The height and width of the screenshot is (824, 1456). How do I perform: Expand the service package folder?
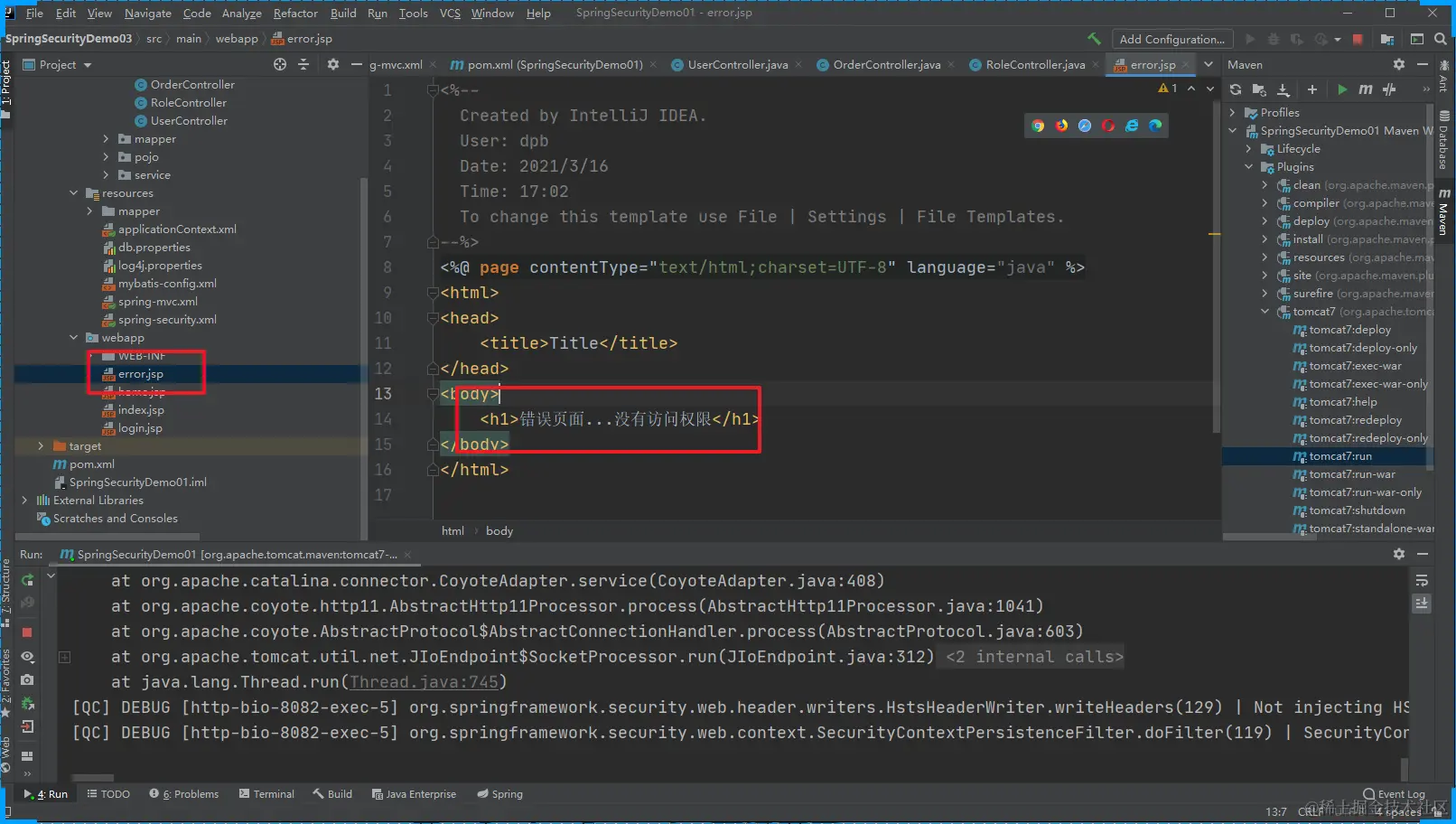pyautogui.click(x=106, y=174)
